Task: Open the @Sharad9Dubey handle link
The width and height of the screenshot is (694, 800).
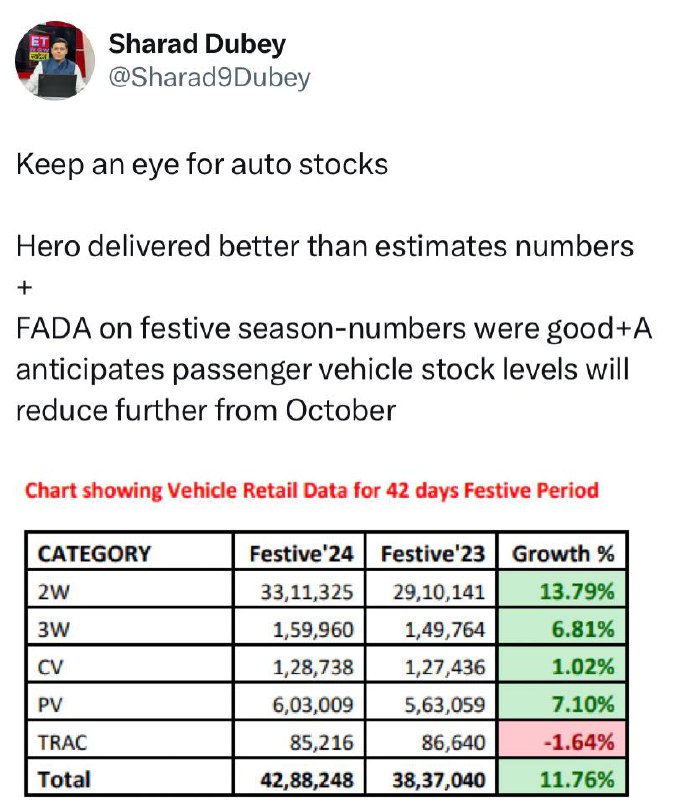Action: click(x=209, y=78)
